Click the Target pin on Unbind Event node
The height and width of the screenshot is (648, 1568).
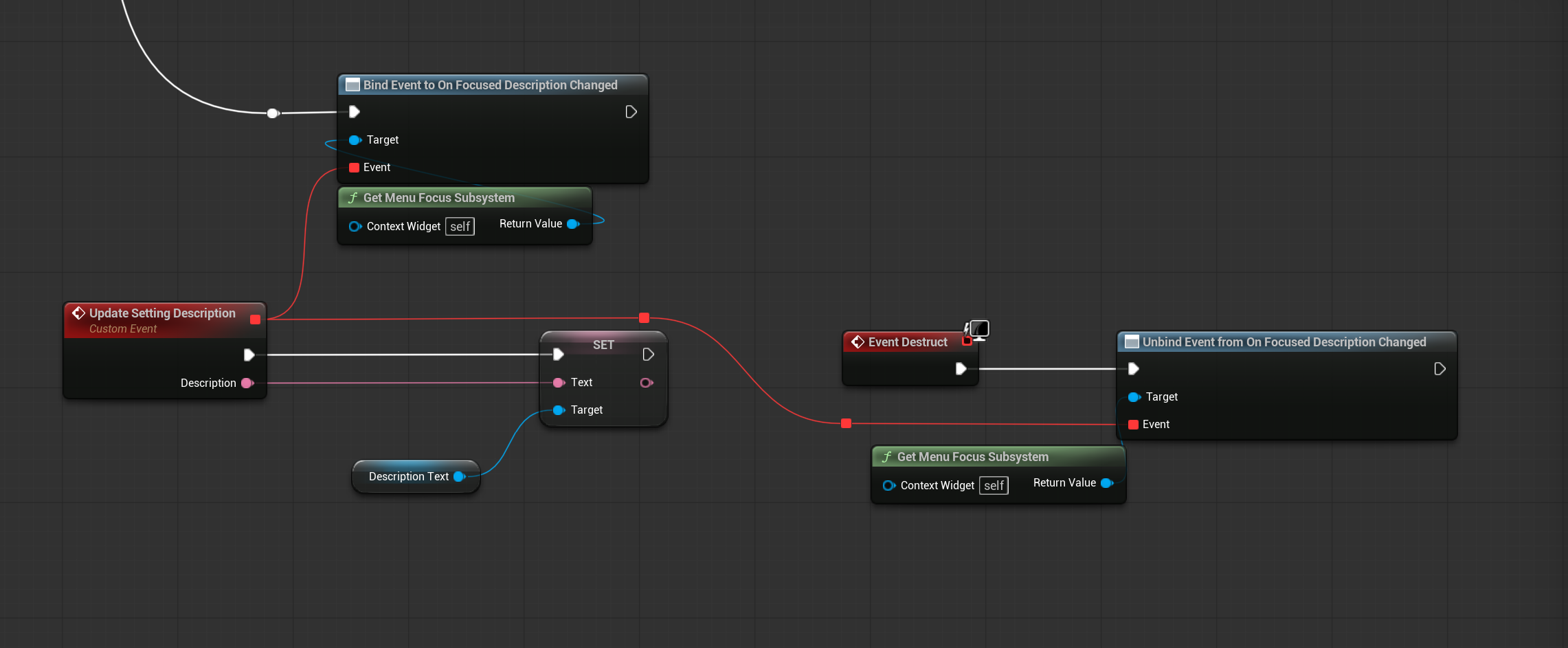(x=1134, y=397)
